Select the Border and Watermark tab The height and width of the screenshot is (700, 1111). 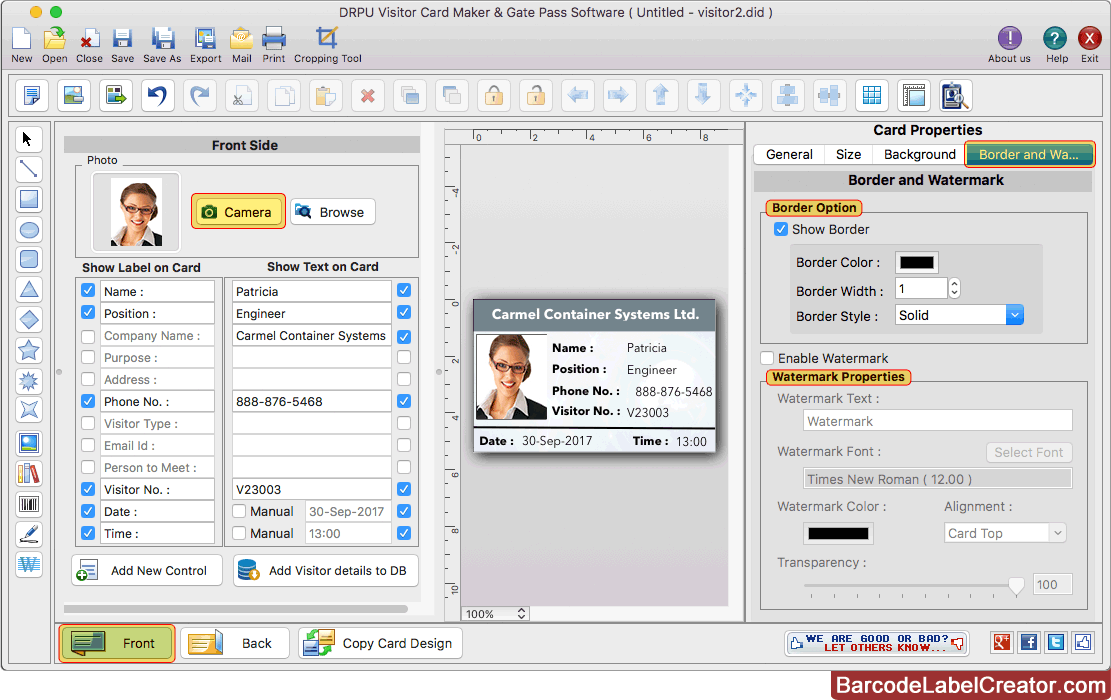click(x=1030, y=154)
